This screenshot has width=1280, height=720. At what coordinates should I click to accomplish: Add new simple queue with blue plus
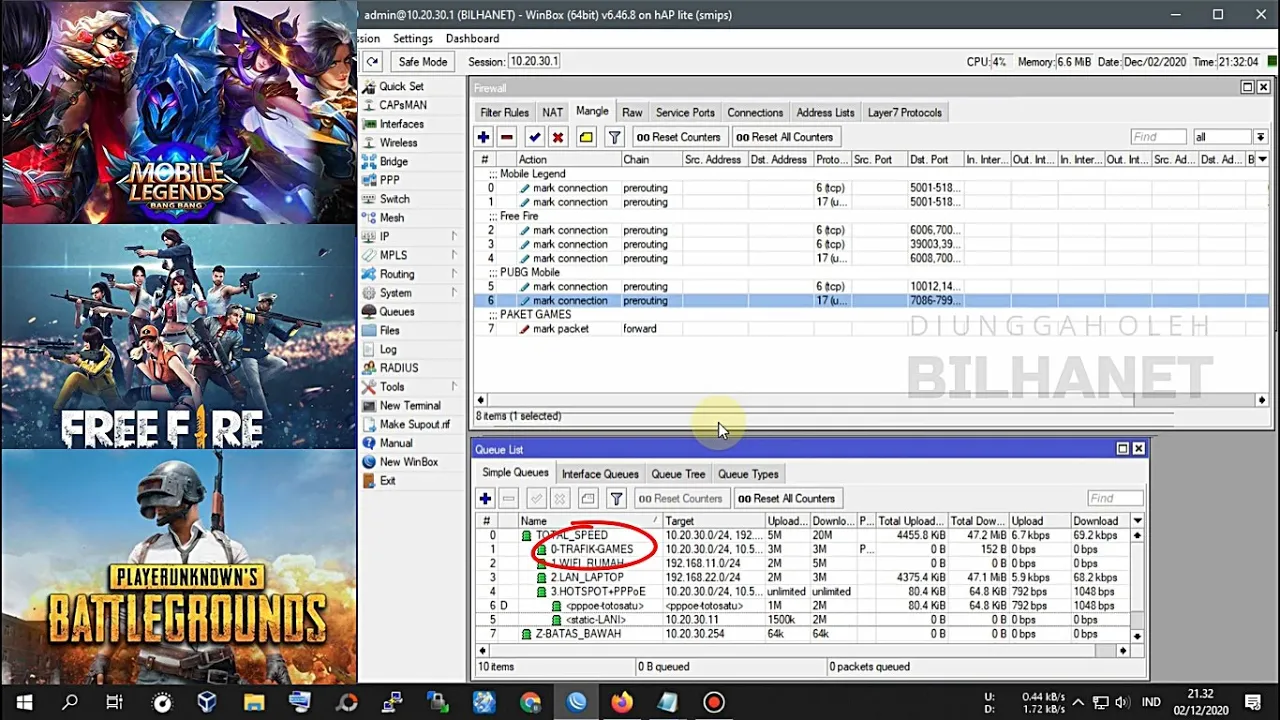tap(485, 498)
